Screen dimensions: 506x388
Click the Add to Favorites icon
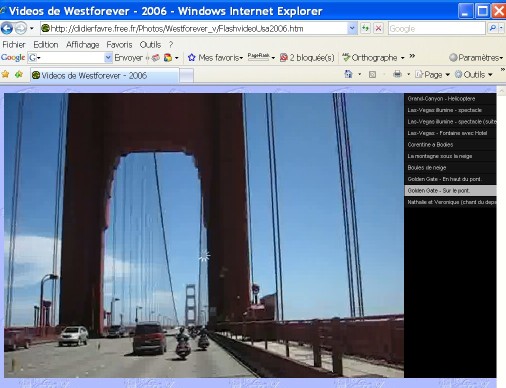click(x=19, y=74)
